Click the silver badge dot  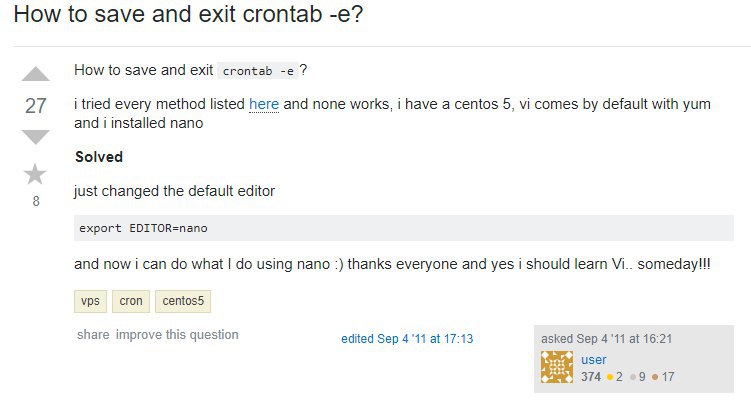coord(634,377)
